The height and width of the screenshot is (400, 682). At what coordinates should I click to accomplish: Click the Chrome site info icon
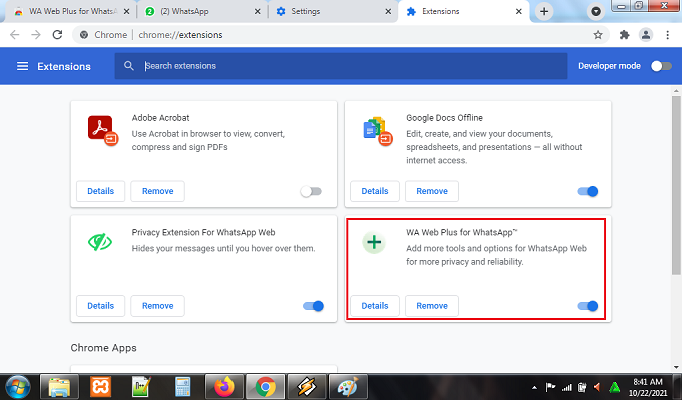click(84, 35)
